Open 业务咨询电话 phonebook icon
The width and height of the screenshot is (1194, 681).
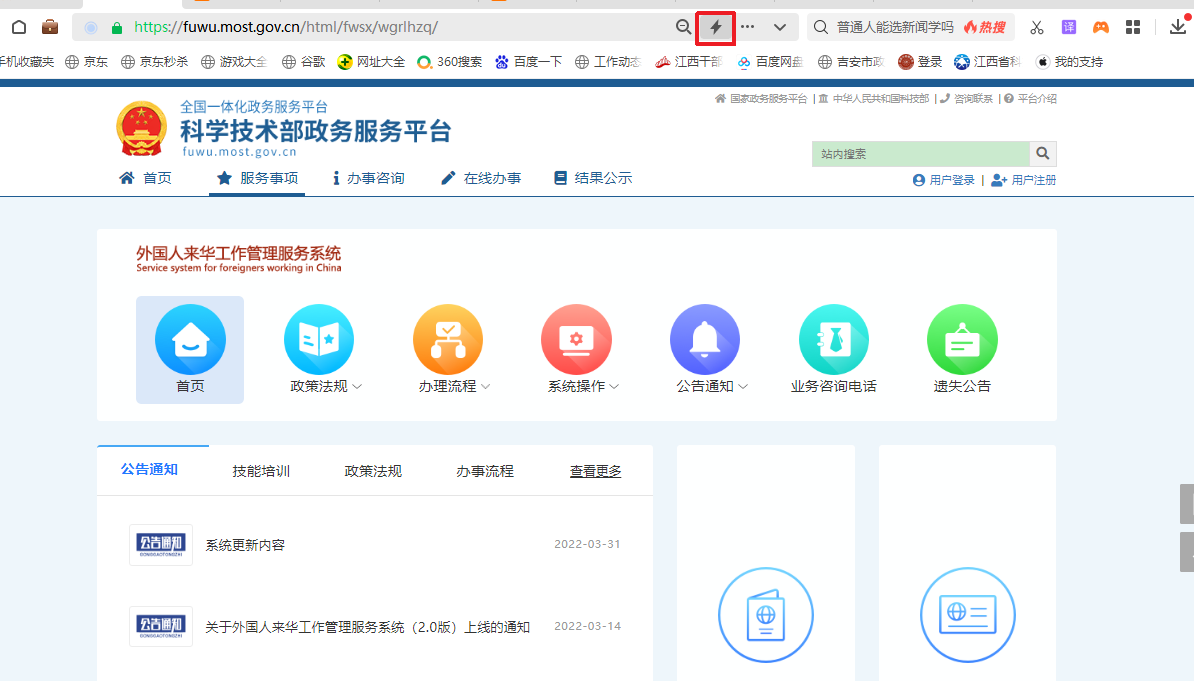click(x=833, y=340)
